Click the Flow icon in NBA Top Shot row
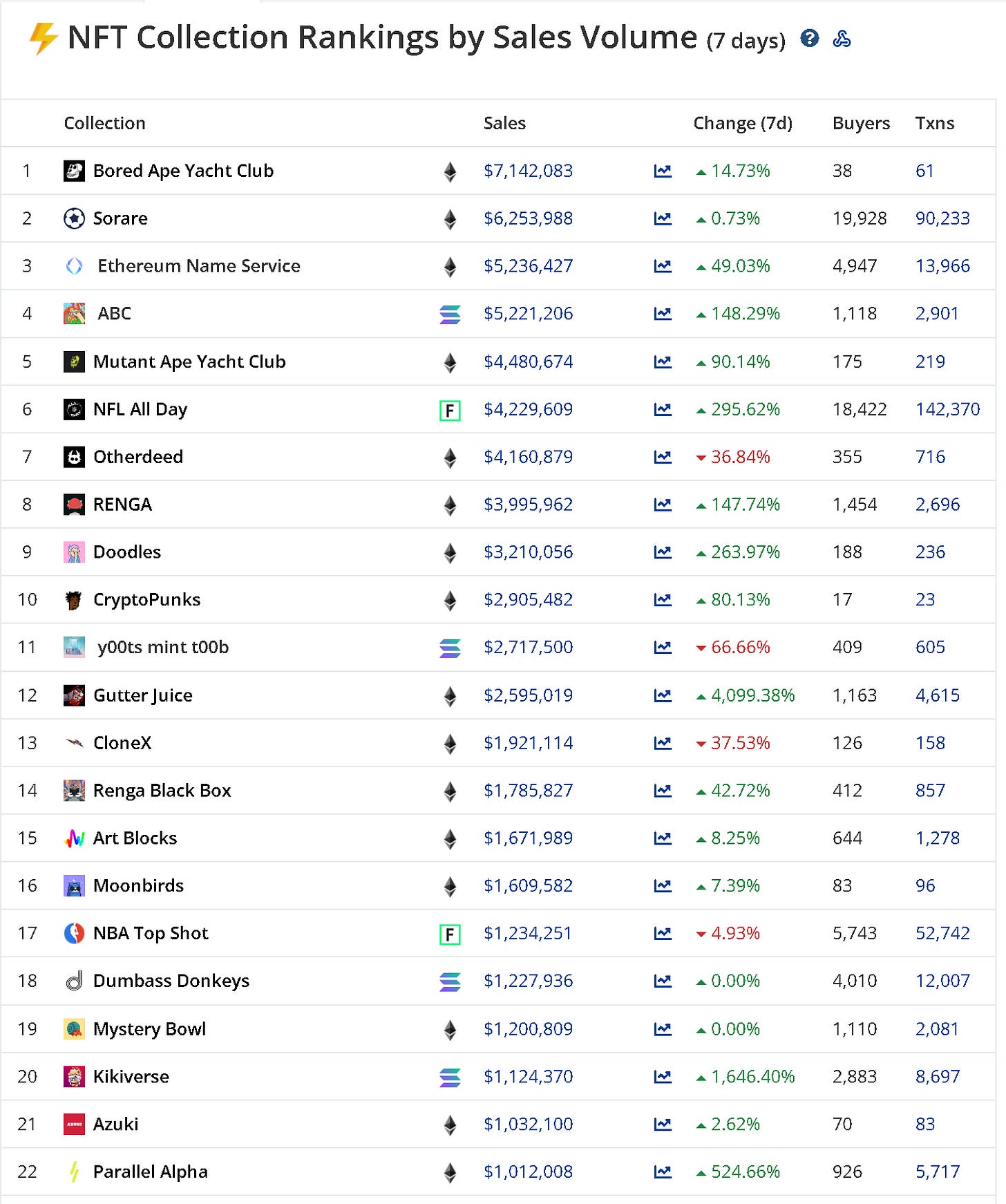This screenshot has height=1204, width=1006. pyautogui.click(x=450, y=934)
